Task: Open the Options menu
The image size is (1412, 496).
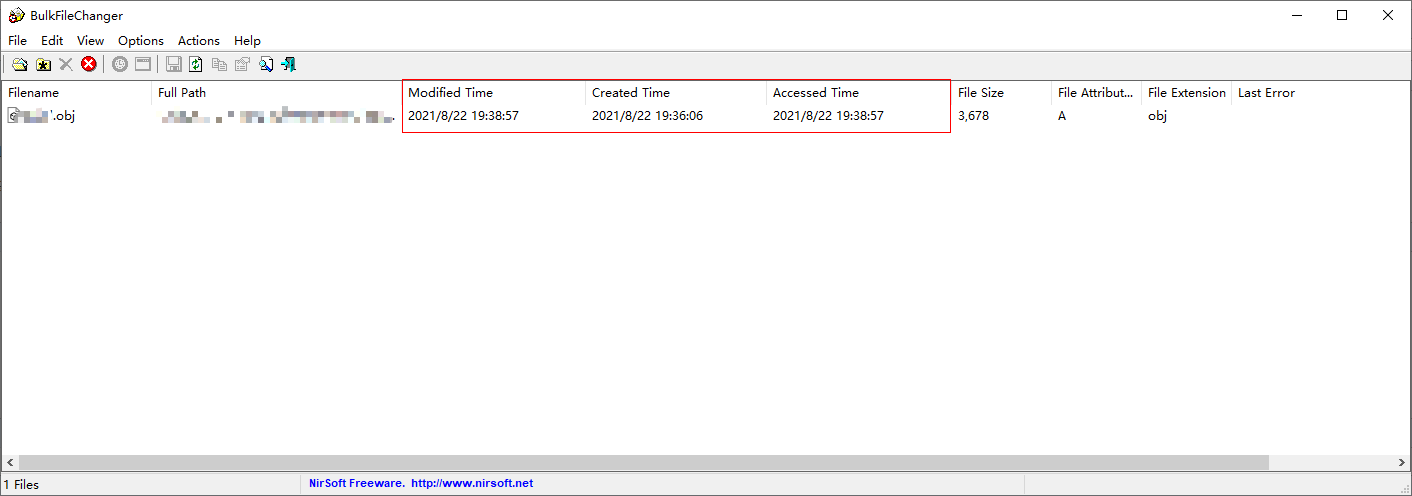Action: tap(141, 40)
